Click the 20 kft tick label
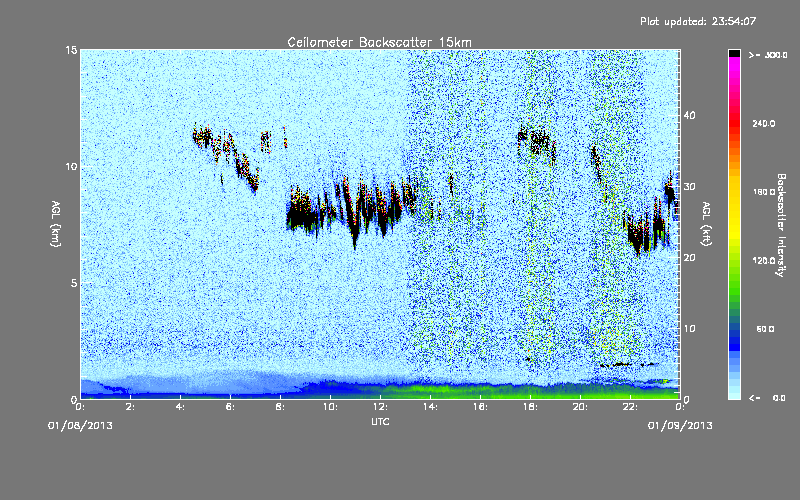 (x=689, y=258)
